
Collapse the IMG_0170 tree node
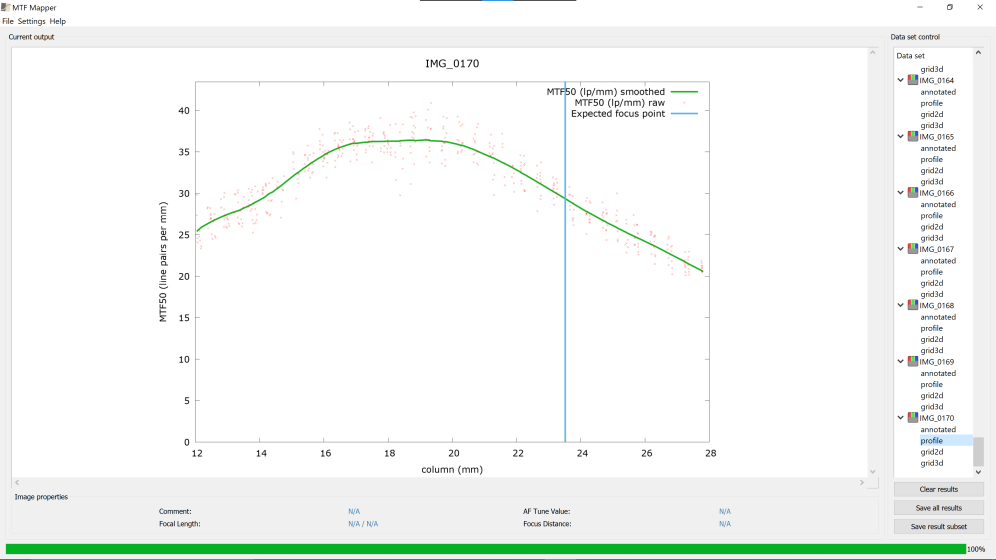click(x=901, y=418)
